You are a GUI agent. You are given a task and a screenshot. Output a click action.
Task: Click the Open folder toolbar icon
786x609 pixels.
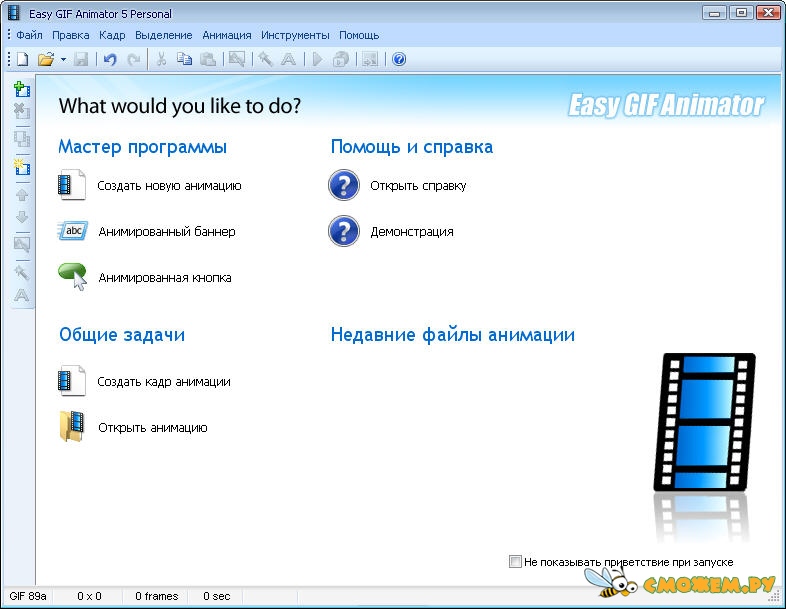(46, 59)
